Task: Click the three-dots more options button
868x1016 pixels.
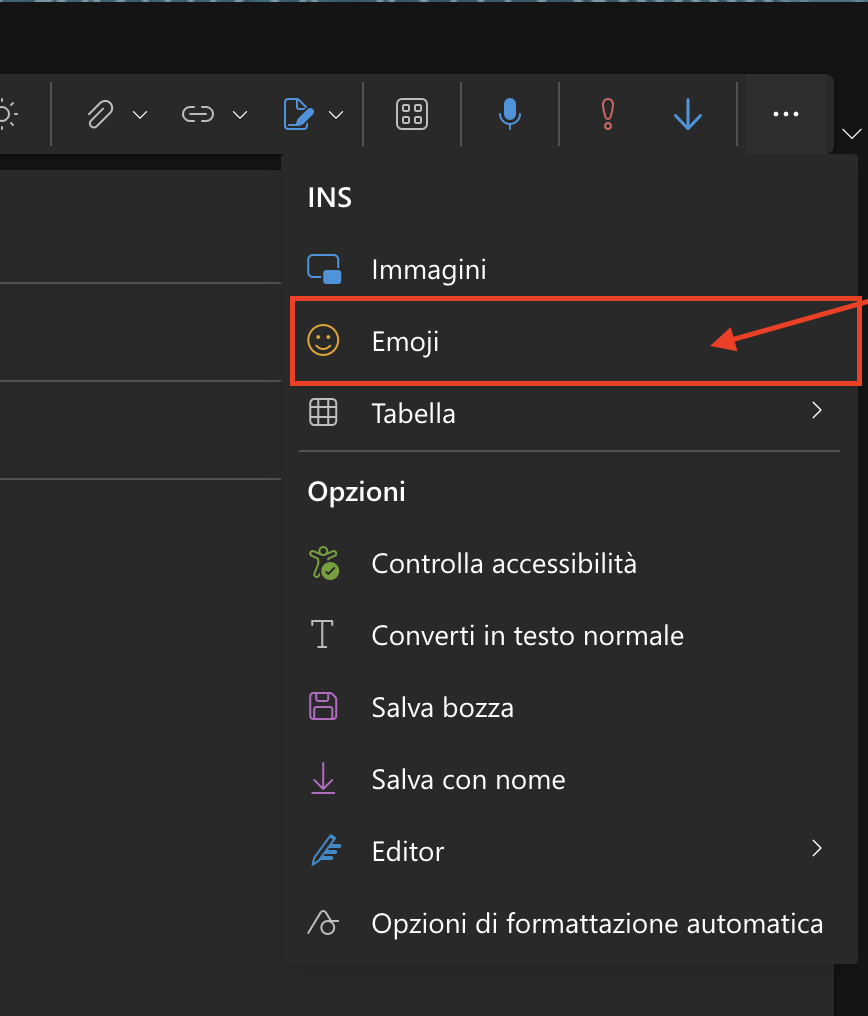Action: (786, 114)
